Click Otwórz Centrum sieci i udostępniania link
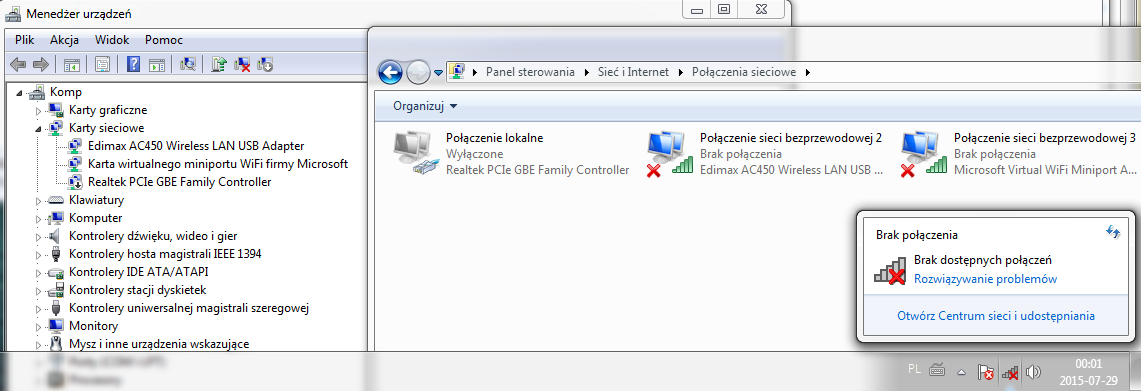1141x391 pixels. click(x=995, y=316)
